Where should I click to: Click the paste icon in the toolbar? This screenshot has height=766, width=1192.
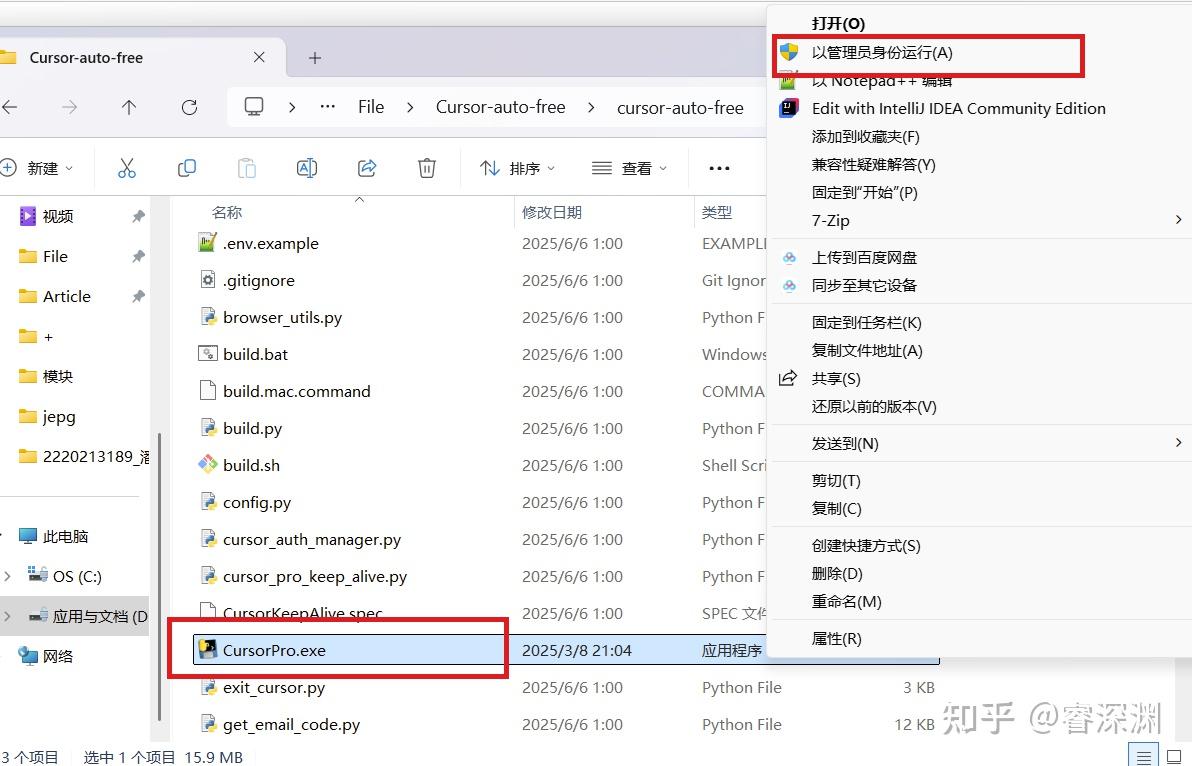(246, 168)
